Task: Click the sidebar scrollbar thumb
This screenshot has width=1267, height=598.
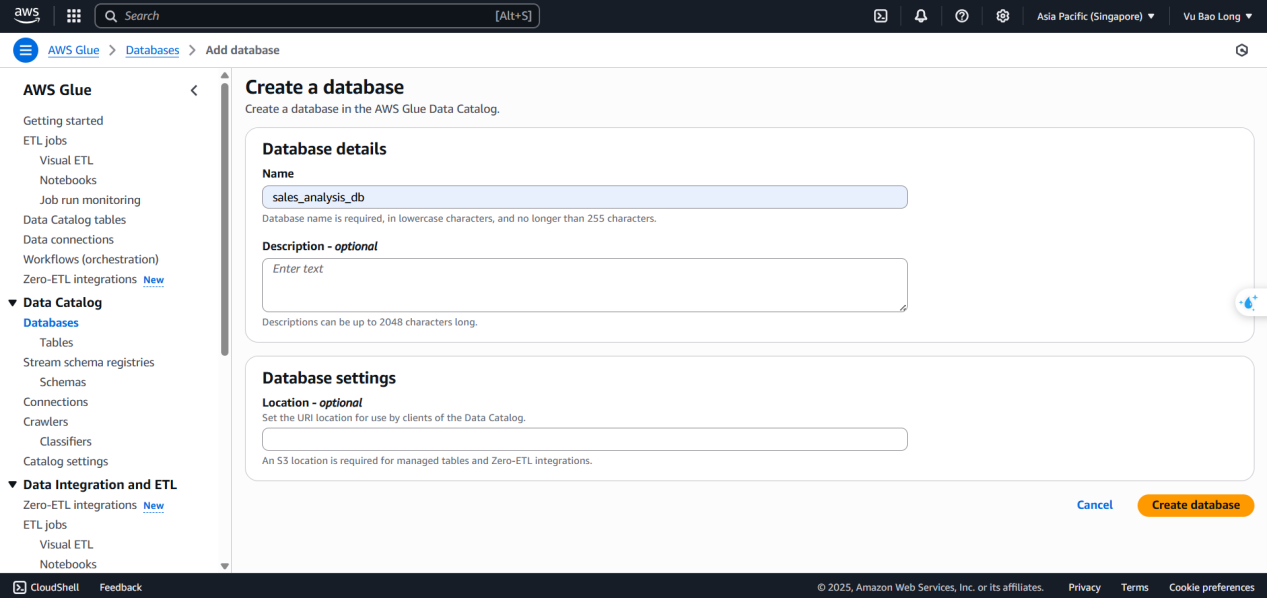Action: click(x=224, y=220)
